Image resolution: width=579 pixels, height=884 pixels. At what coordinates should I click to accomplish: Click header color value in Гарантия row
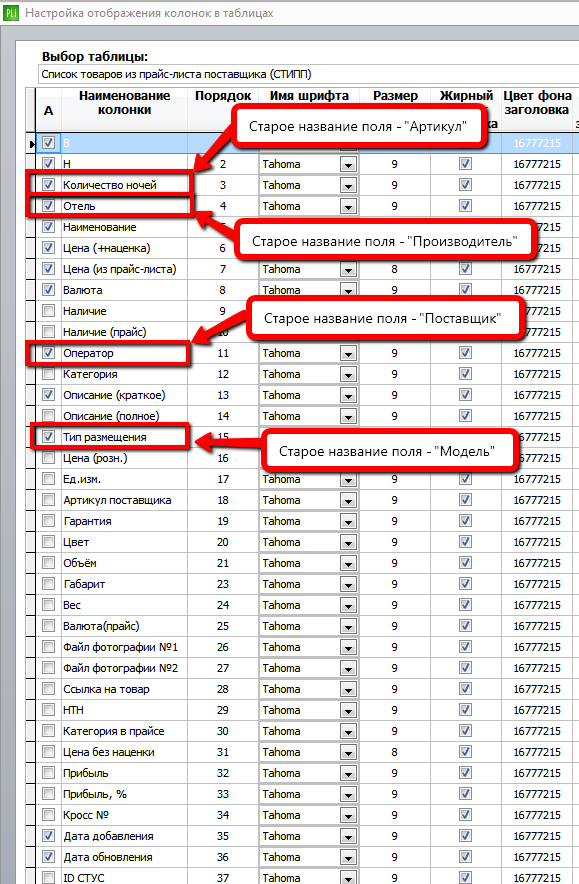[x=537, y=521]
